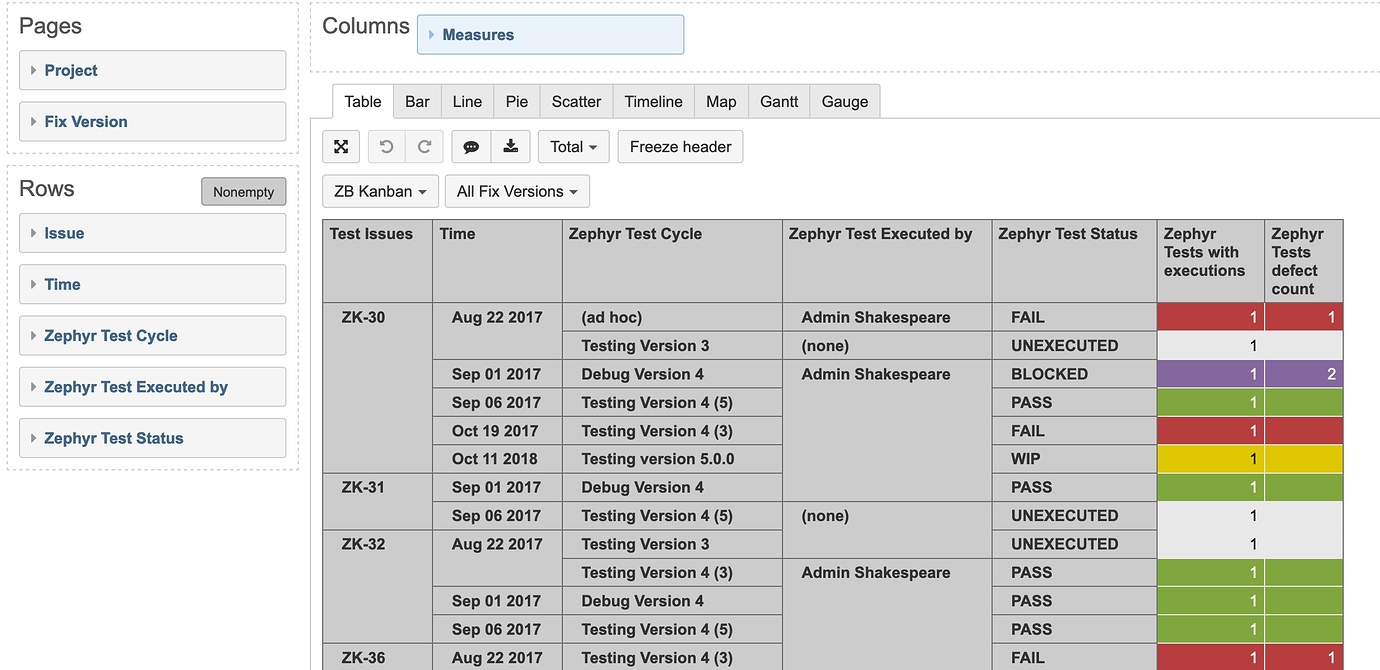Switch to the Gantt chart tab
Image resolution: width=1380 pixels, height=670 pixels.
coord(778,101)
